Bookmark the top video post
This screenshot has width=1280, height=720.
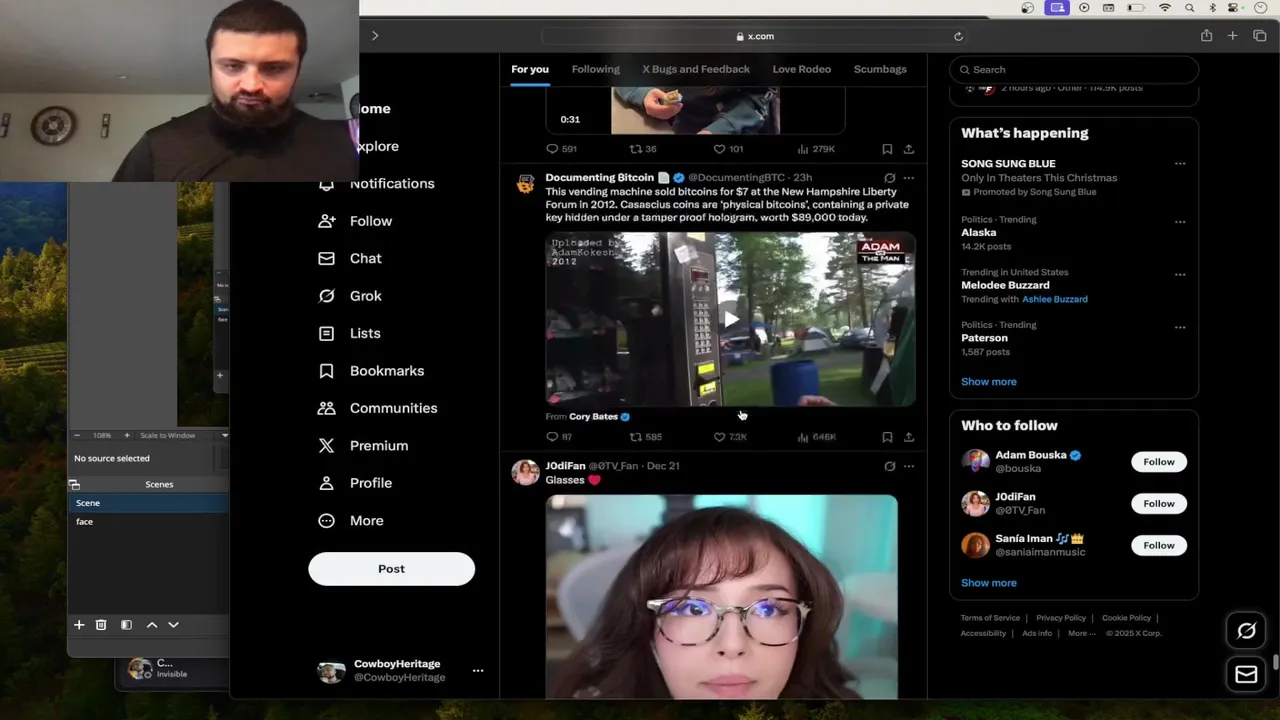coord(887,149)
